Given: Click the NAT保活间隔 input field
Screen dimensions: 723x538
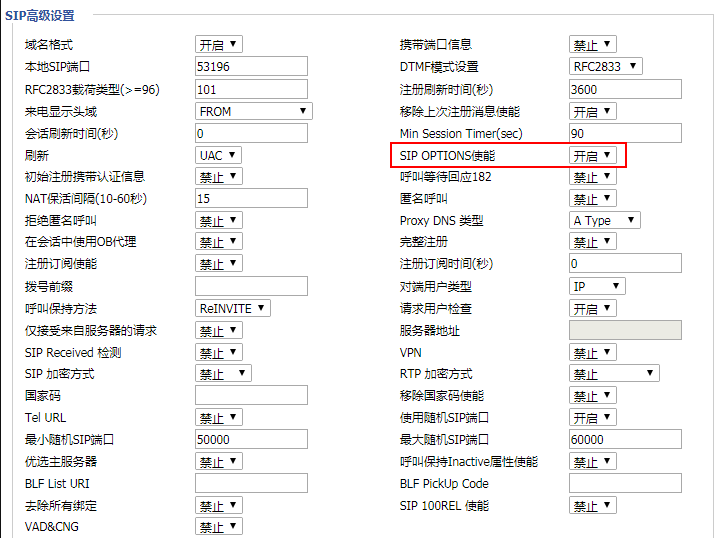Looking at the screenshot, I should pyautogui.click(x=251, y=199).
